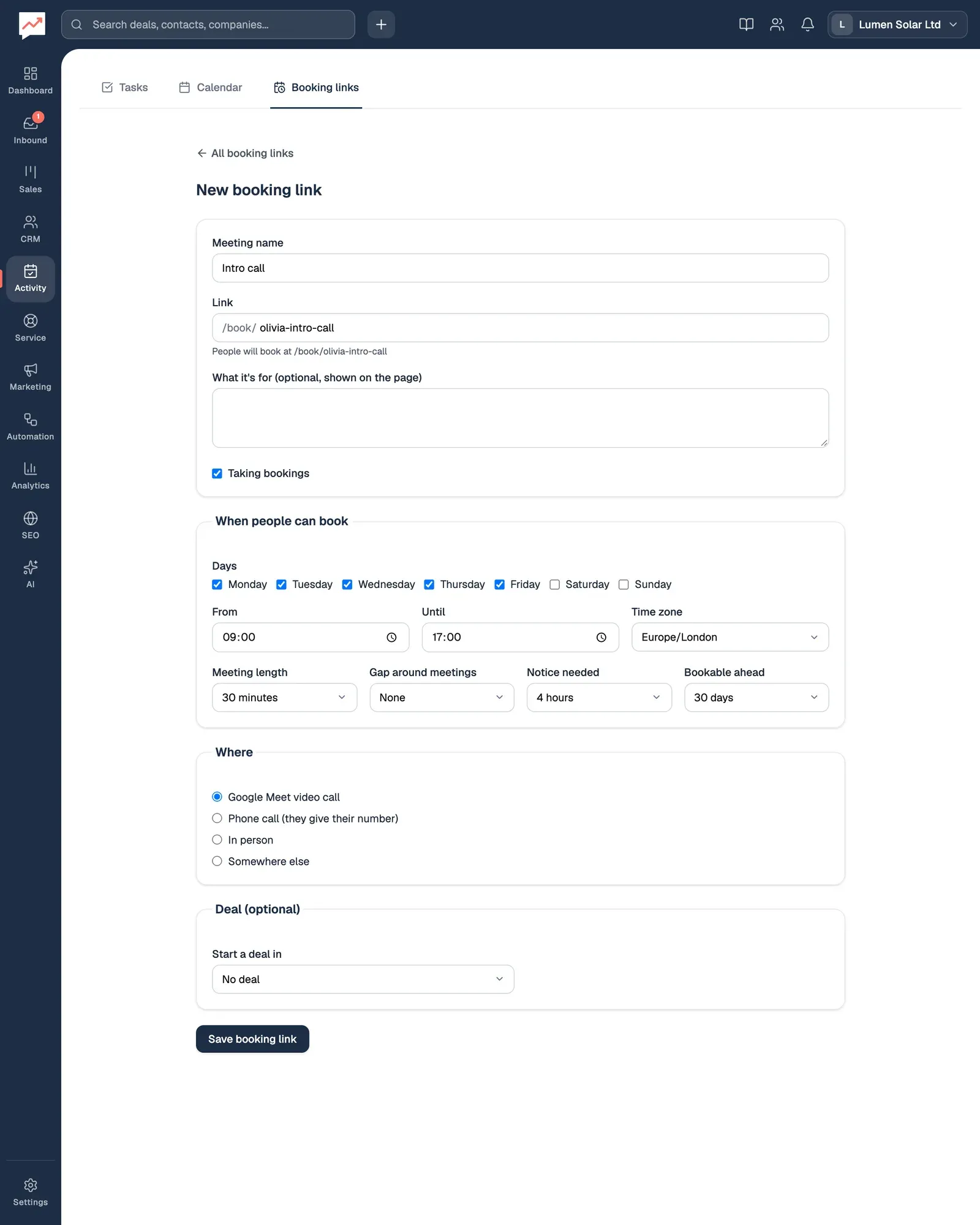Click Save booking link button

coord(252,1039)
